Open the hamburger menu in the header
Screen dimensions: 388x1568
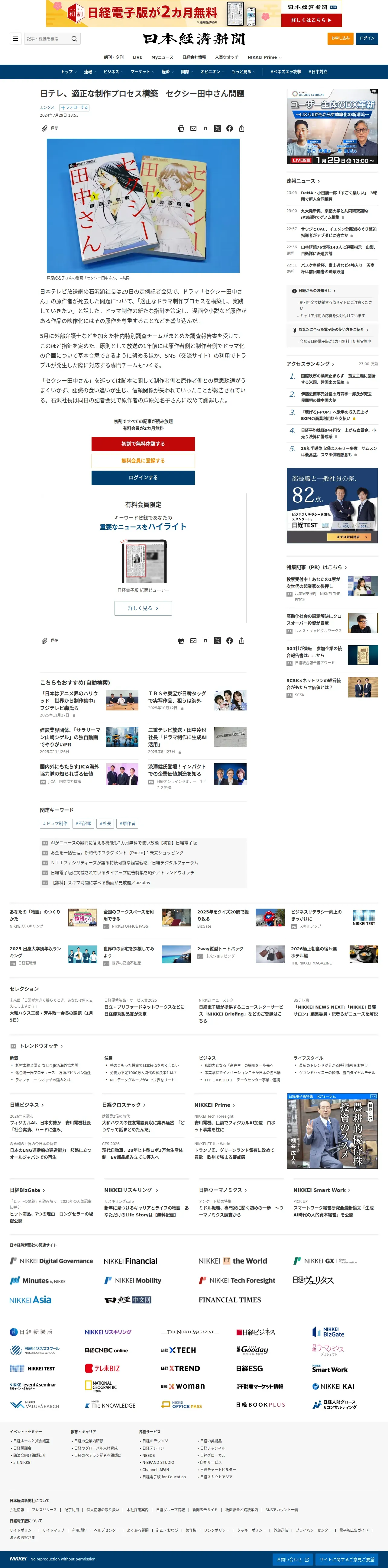(15, 39)
